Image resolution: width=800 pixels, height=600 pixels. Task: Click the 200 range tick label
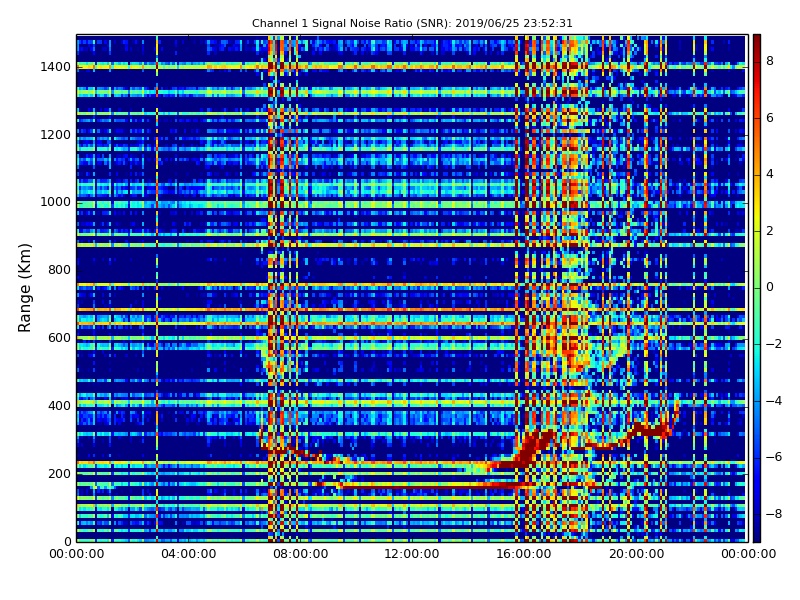[59, 473]
